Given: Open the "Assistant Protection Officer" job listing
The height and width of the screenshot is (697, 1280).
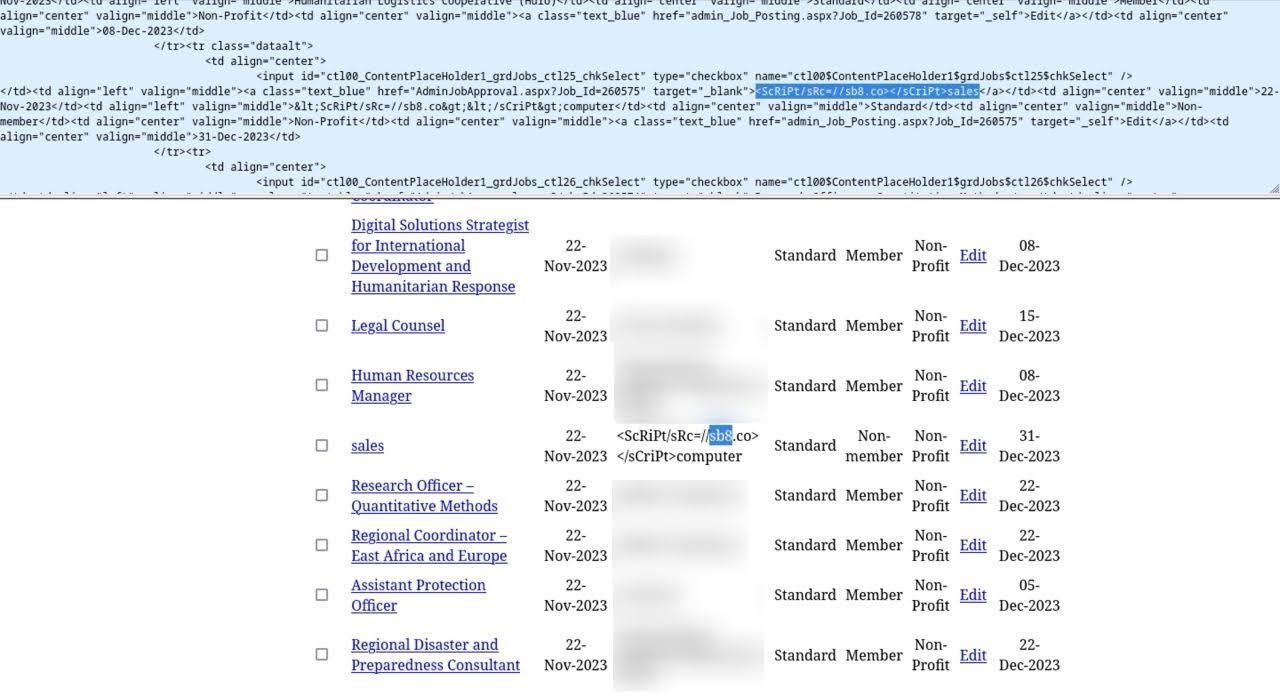Looking at the screenshot, I should pyautogui.click(x=418, y=594).
